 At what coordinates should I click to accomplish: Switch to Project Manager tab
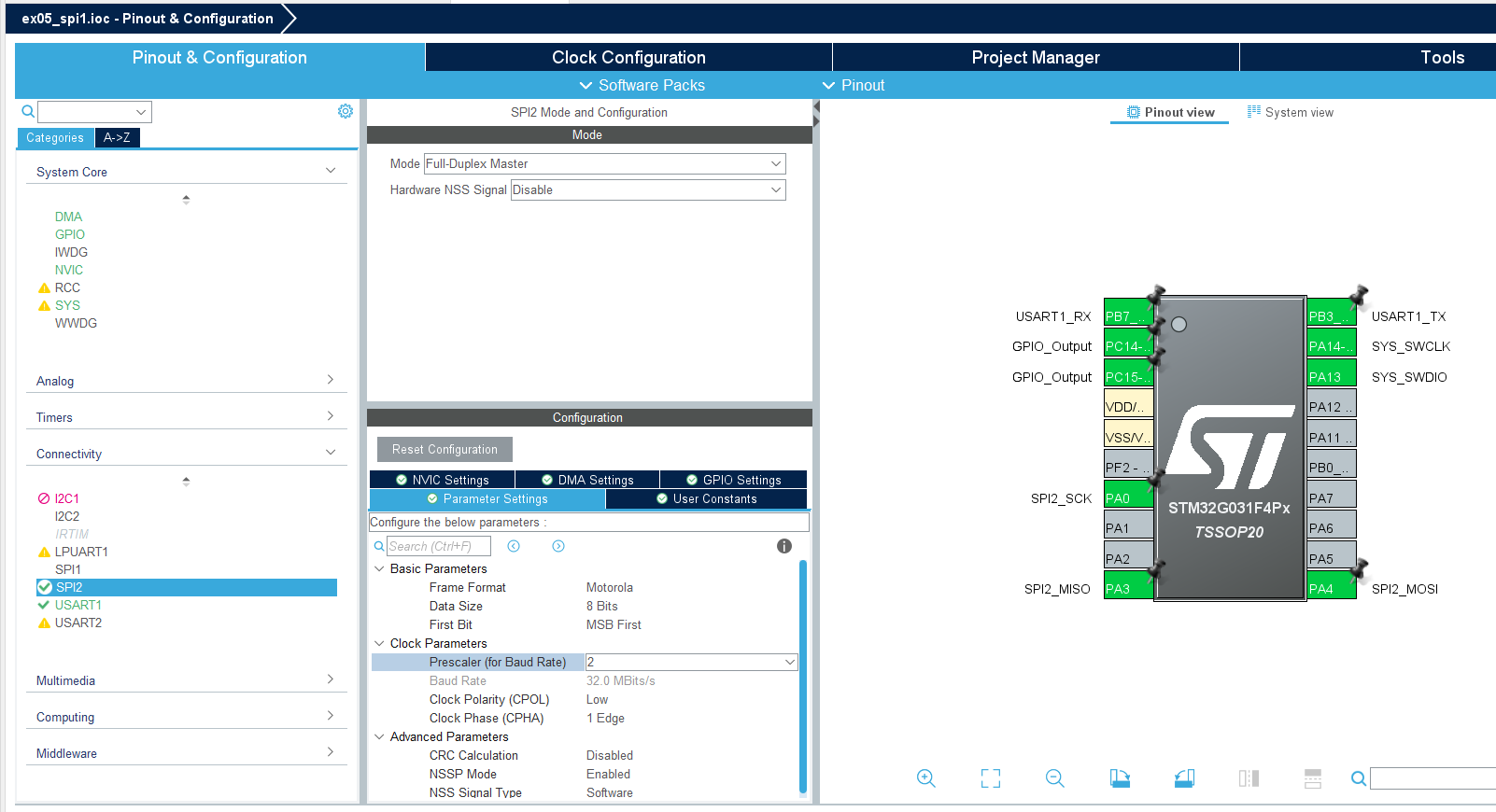(1036, 57)
